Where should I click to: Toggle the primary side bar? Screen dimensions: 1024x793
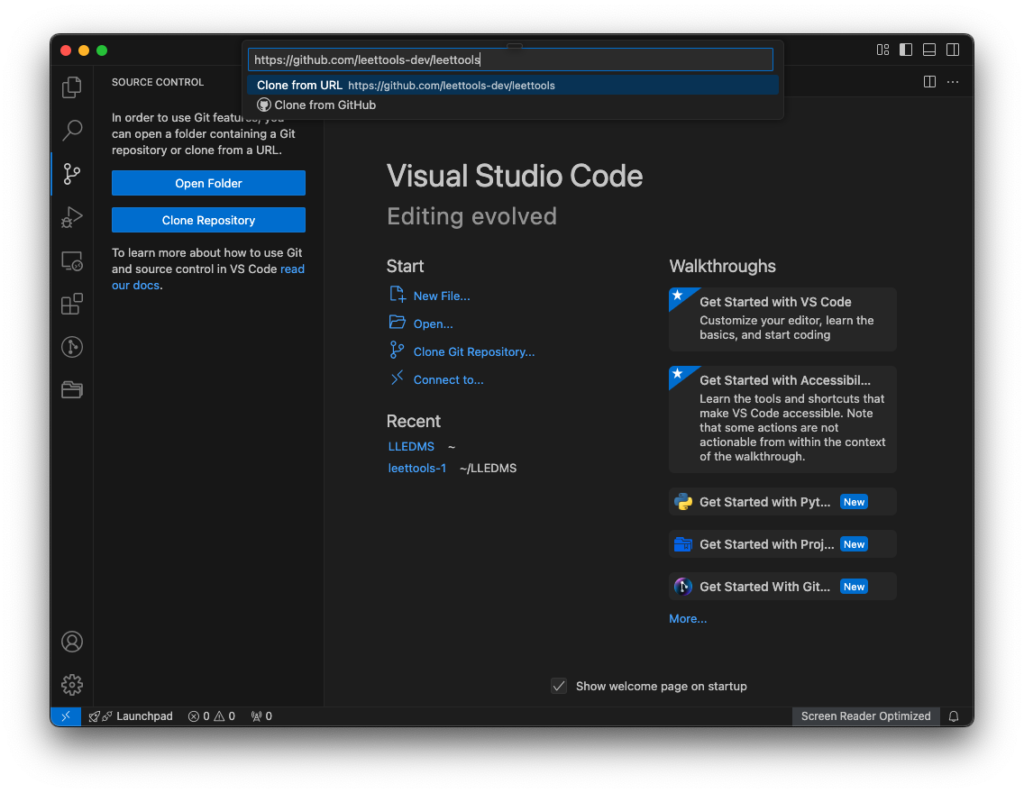click(x=906, y=50)
